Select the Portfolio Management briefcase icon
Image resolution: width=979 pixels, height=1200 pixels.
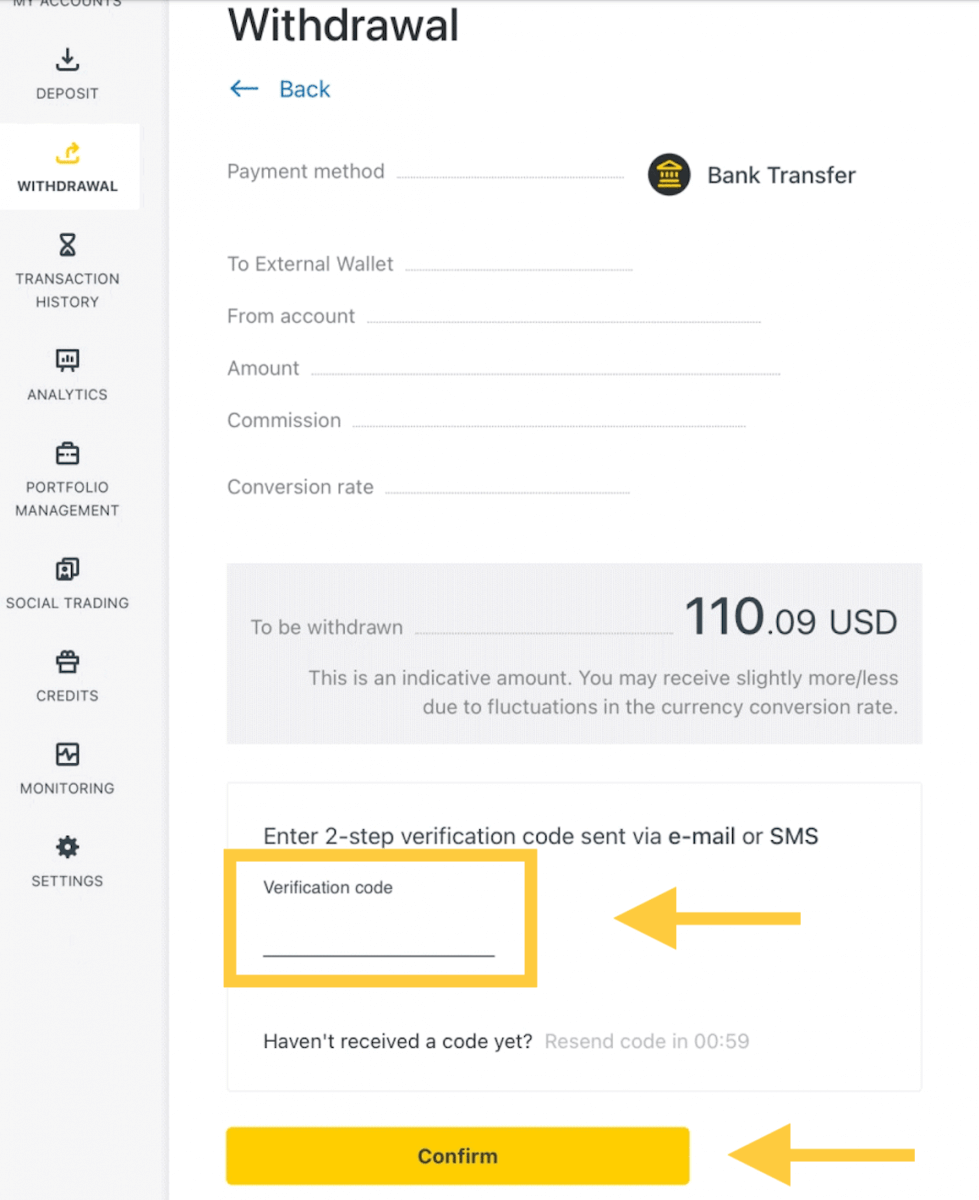pyautogui.click(x=66, y=453)
